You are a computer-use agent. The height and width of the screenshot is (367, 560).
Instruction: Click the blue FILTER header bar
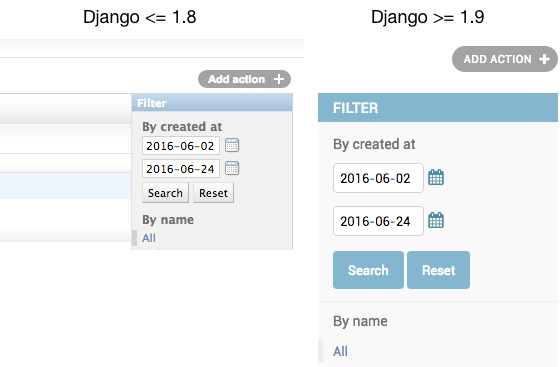point(438,108)
